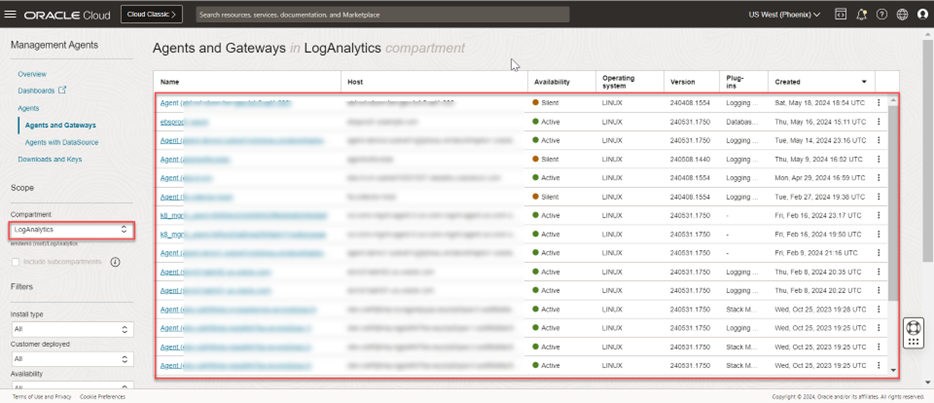Select Agents and Gateways menu item
This screenshot has height=403, width=934.
[x=60, y=126]
